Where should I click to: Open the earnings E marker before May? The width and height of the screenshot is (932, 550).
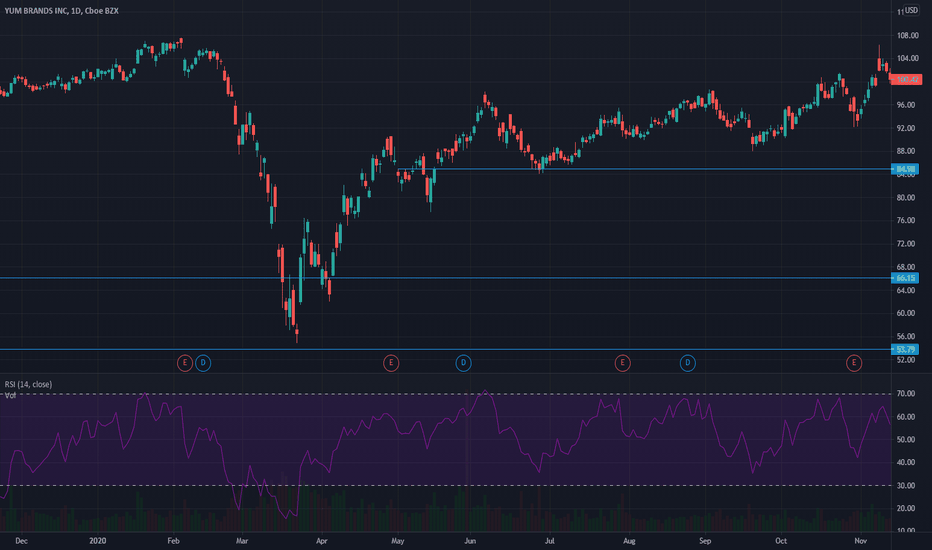(391, 363)
